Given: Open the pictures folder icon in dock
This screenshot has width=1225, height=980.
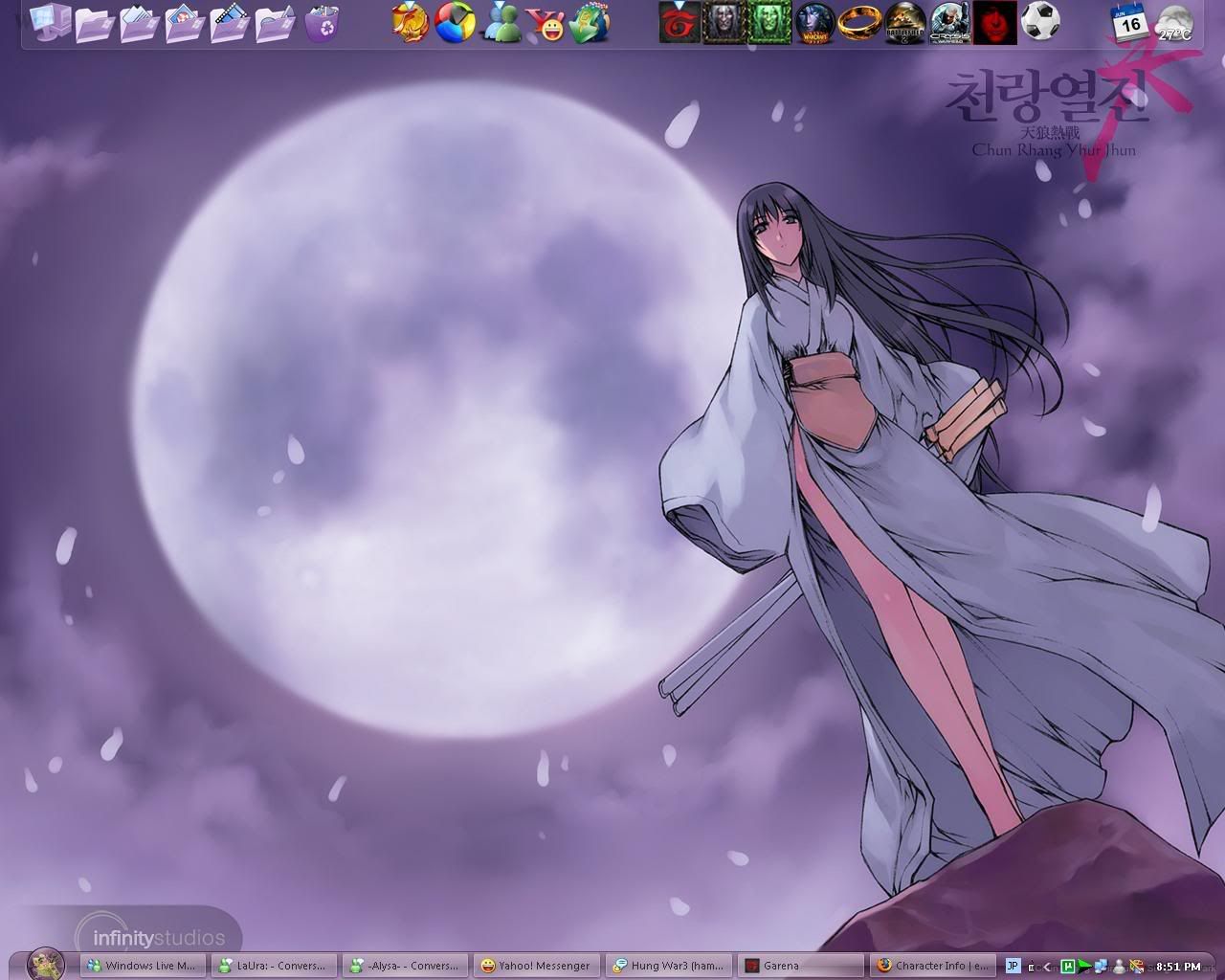Looking at the screenshot, I should (185, 23).
